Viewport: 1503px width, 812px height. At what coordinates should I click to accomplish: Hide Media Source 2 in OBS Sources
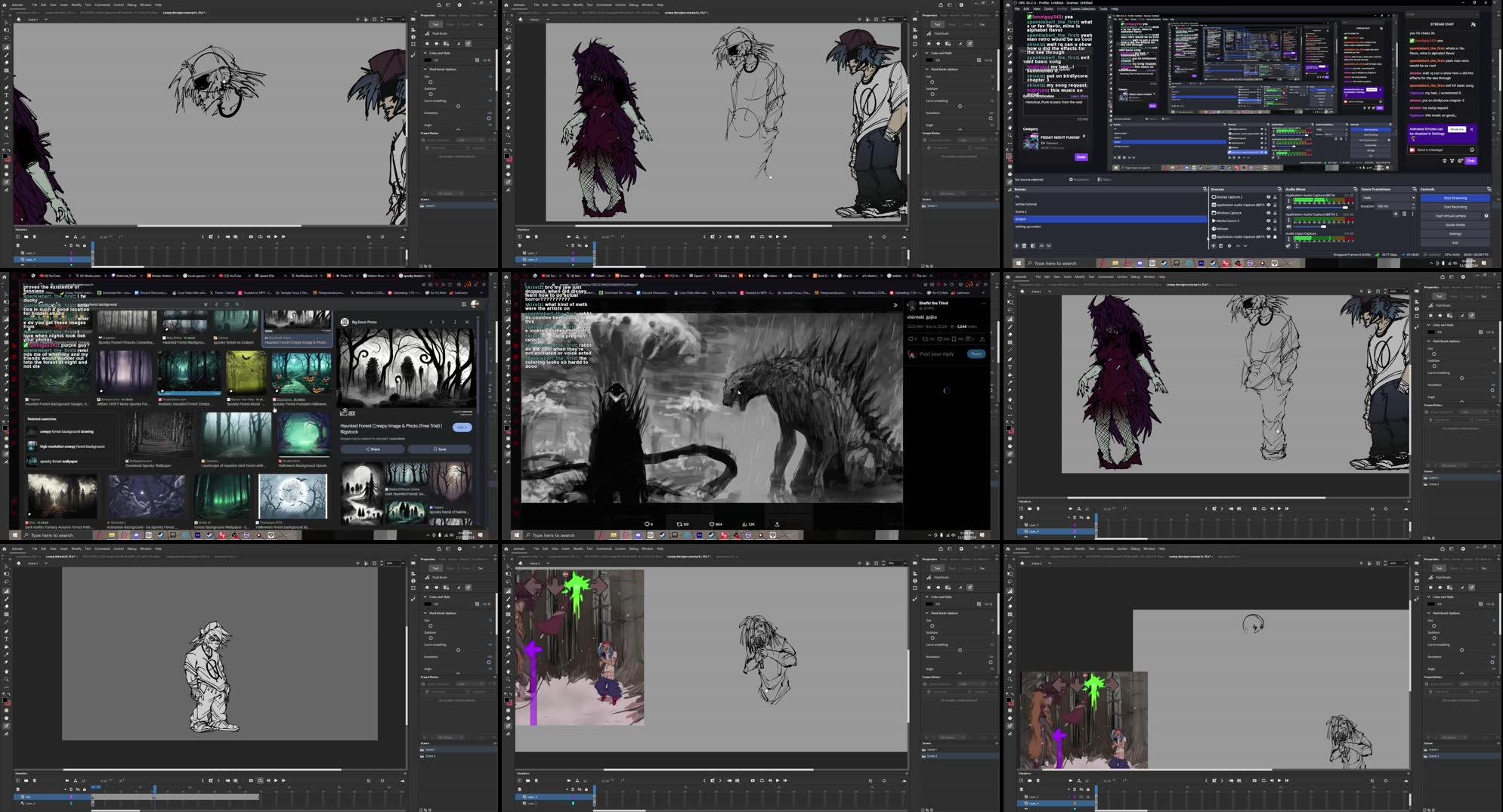click(x=1269, y=221)
